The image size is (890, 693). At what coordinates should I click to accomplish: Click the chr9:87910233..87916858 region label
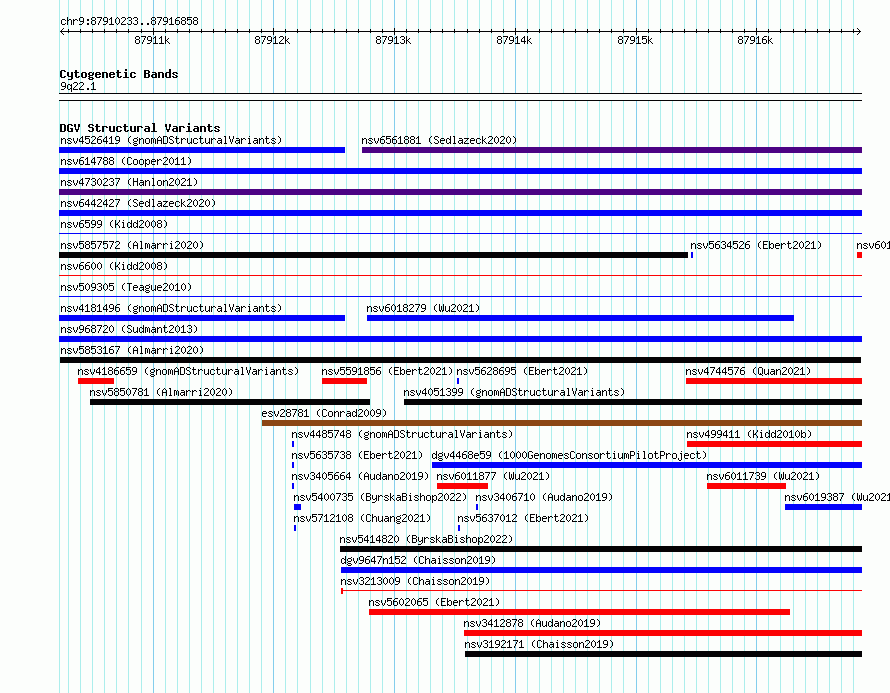[129, 21]
